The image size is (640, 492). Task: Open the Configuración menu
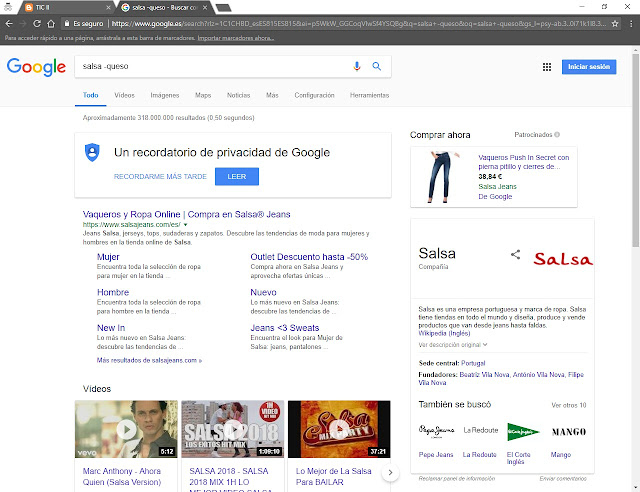click(x=314, y=95)
